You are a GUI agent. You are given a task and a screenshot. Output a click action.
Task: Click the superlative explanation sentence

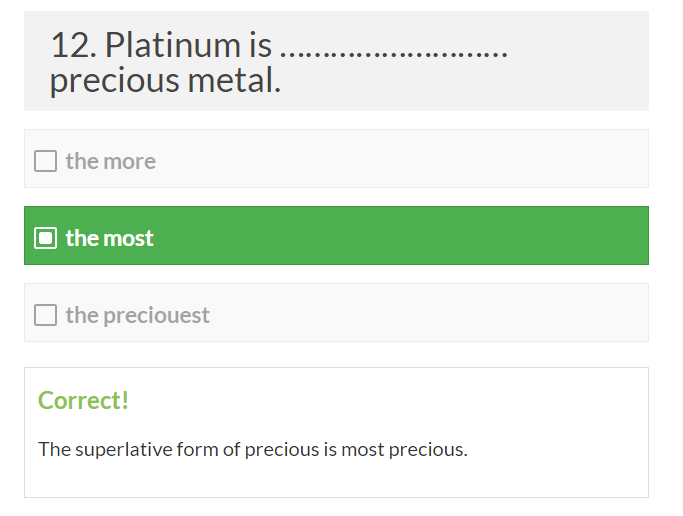click(x=252, y=449)
